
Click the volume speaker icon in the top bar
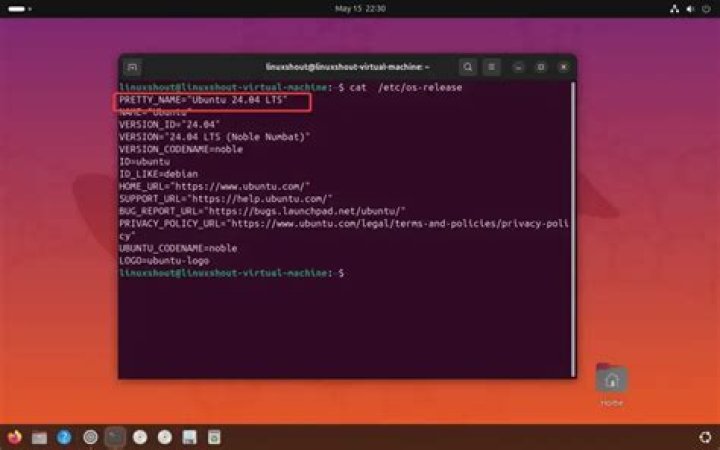pyautogui.click(x=690, y=9)
